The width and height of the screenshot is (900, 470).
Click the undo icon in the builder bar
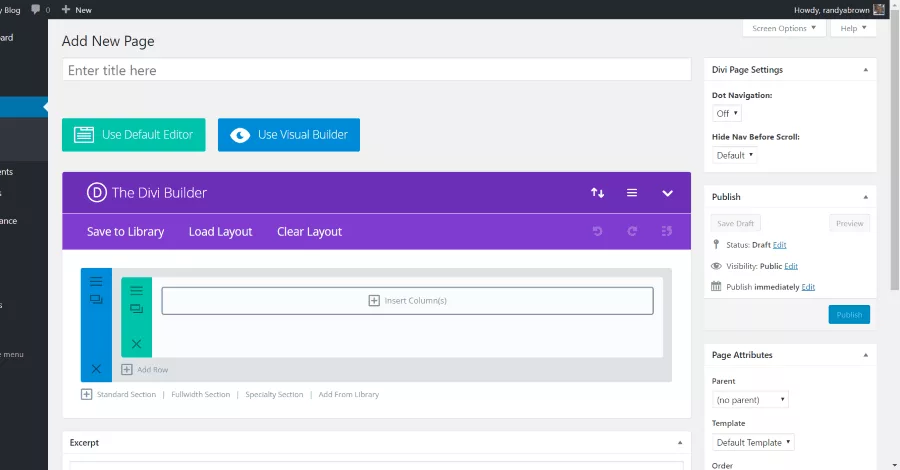point(598,231)
